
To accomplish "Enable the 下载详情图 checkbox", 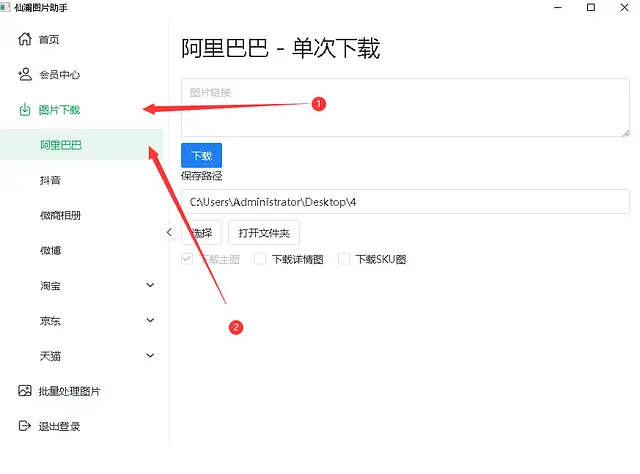I will (x=260, y=259).
